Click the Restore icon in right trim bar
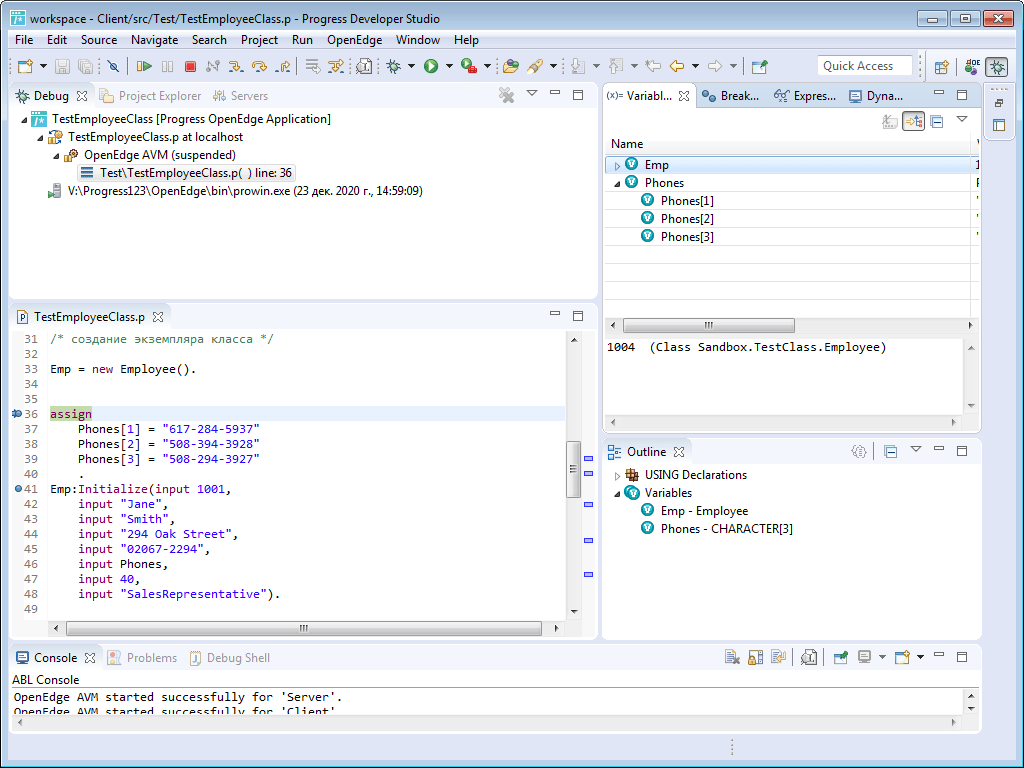Image resolution: width=1024 pixels, height=768 pixels. [999, 103]
